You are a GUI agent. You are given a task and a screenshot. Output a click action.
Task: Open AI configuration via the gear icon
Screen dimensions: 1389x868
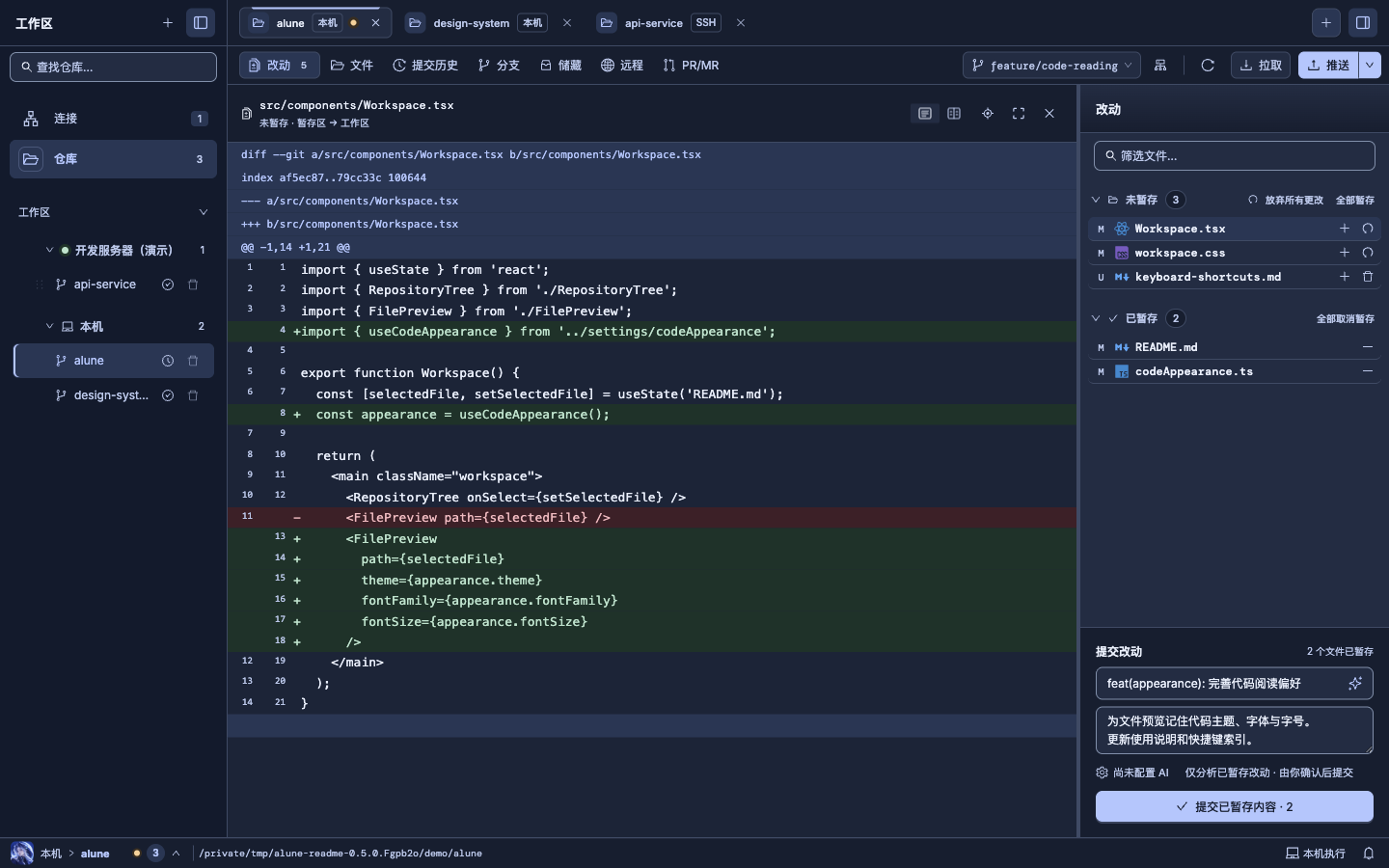coord(1103,773)
